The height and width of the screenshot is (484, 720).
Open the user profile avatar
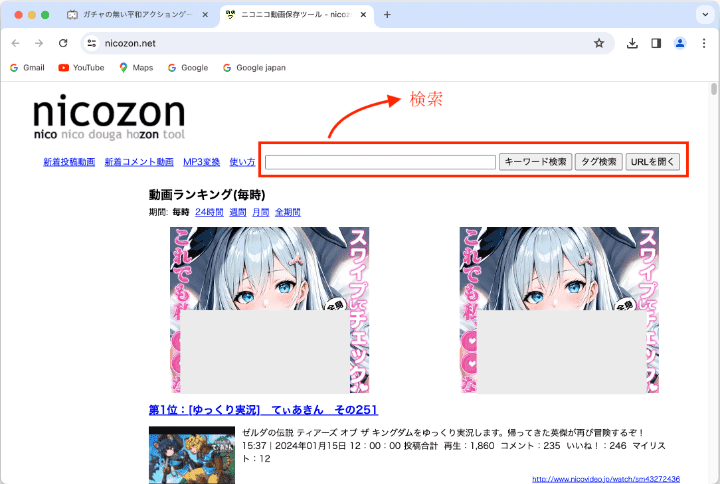[680, 43]
